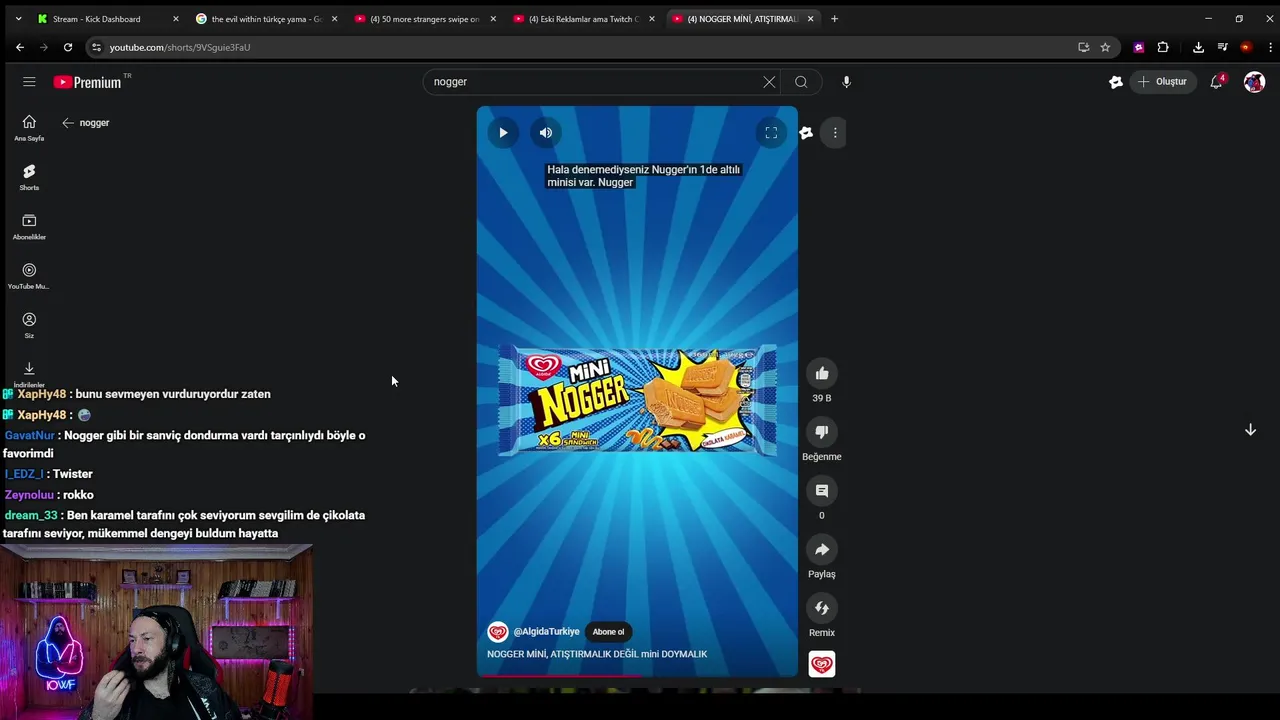Screen dimensions: 1280x720
Task: Run the search with magnifier button
Action: click(x=801, y=82)
